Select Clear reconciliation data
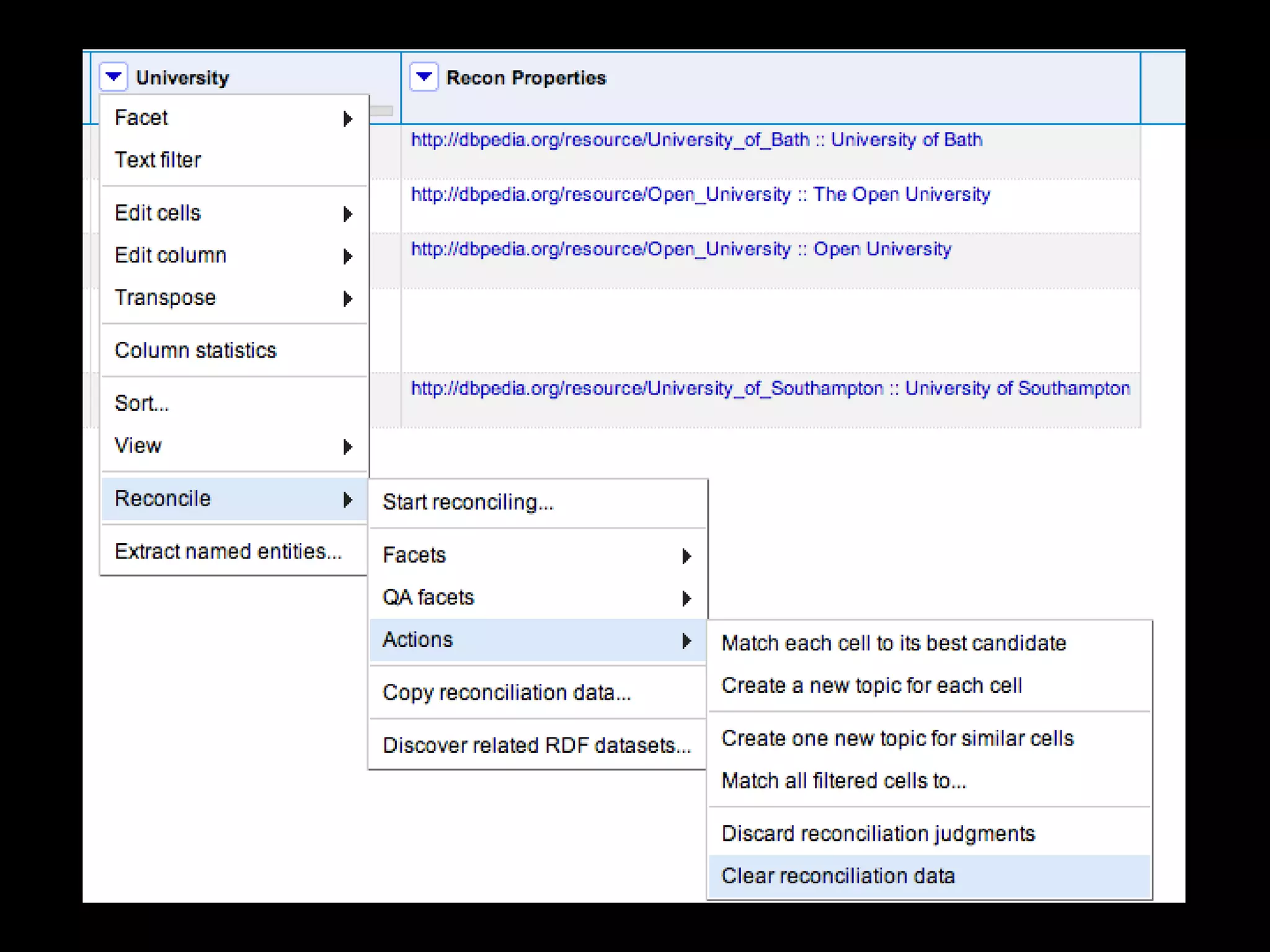This screenshot has width=1270, height=952. (x=838, y=876)
